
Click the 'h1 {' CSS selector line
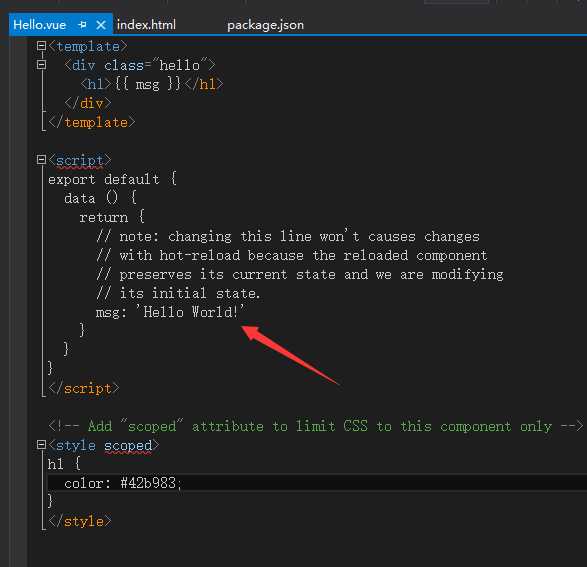64,464
